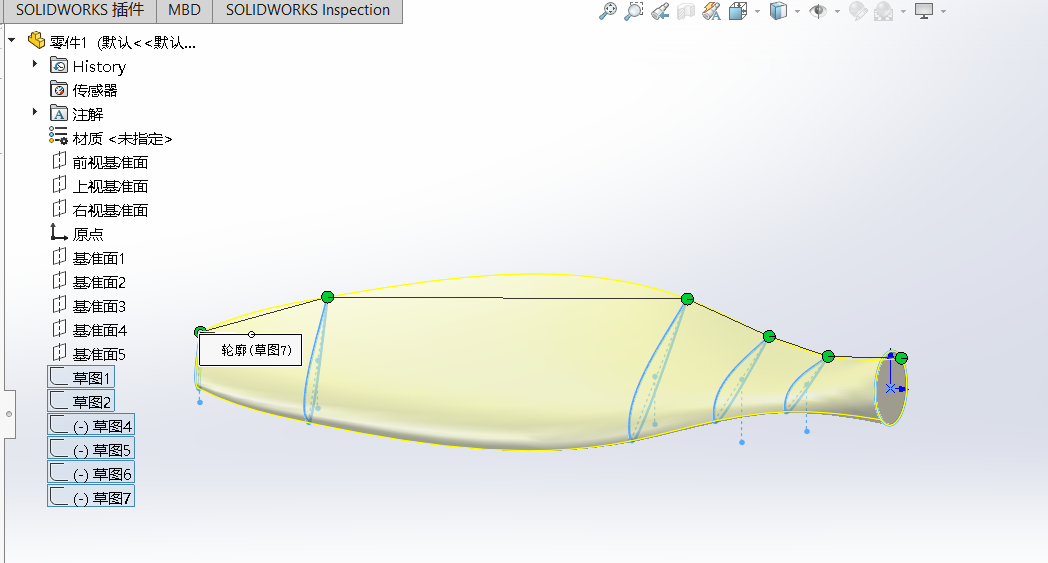Image resolution: width=1048 pixels, height=563 pixels.
Task: Expand the History folder
Action: 35,64
